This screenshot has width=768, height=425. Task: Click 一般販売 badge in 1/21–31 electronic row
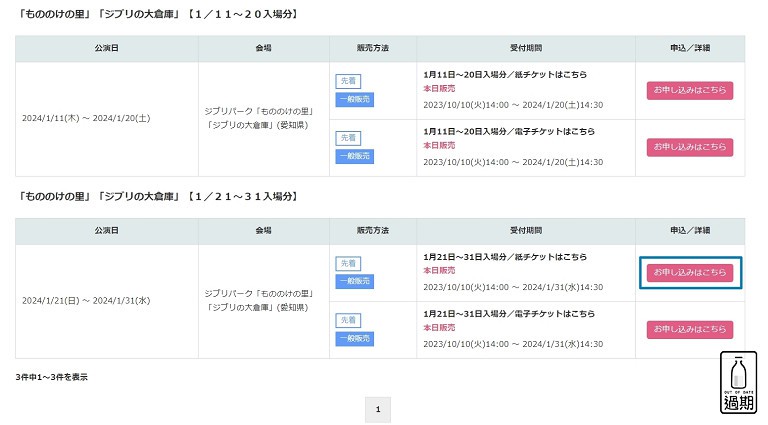click(355, 339)
